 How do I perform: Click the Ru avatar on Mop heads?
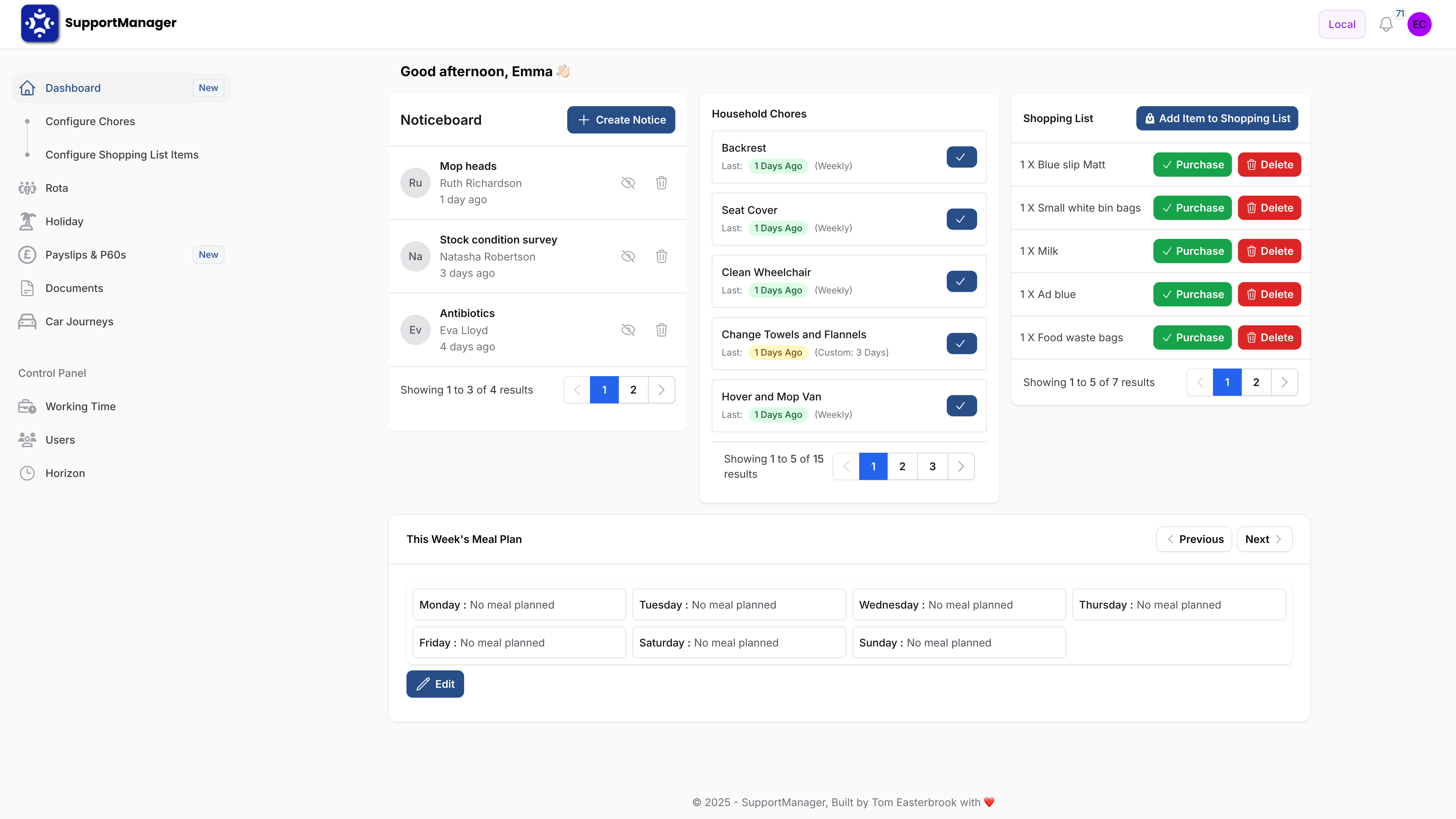(415, 183)
